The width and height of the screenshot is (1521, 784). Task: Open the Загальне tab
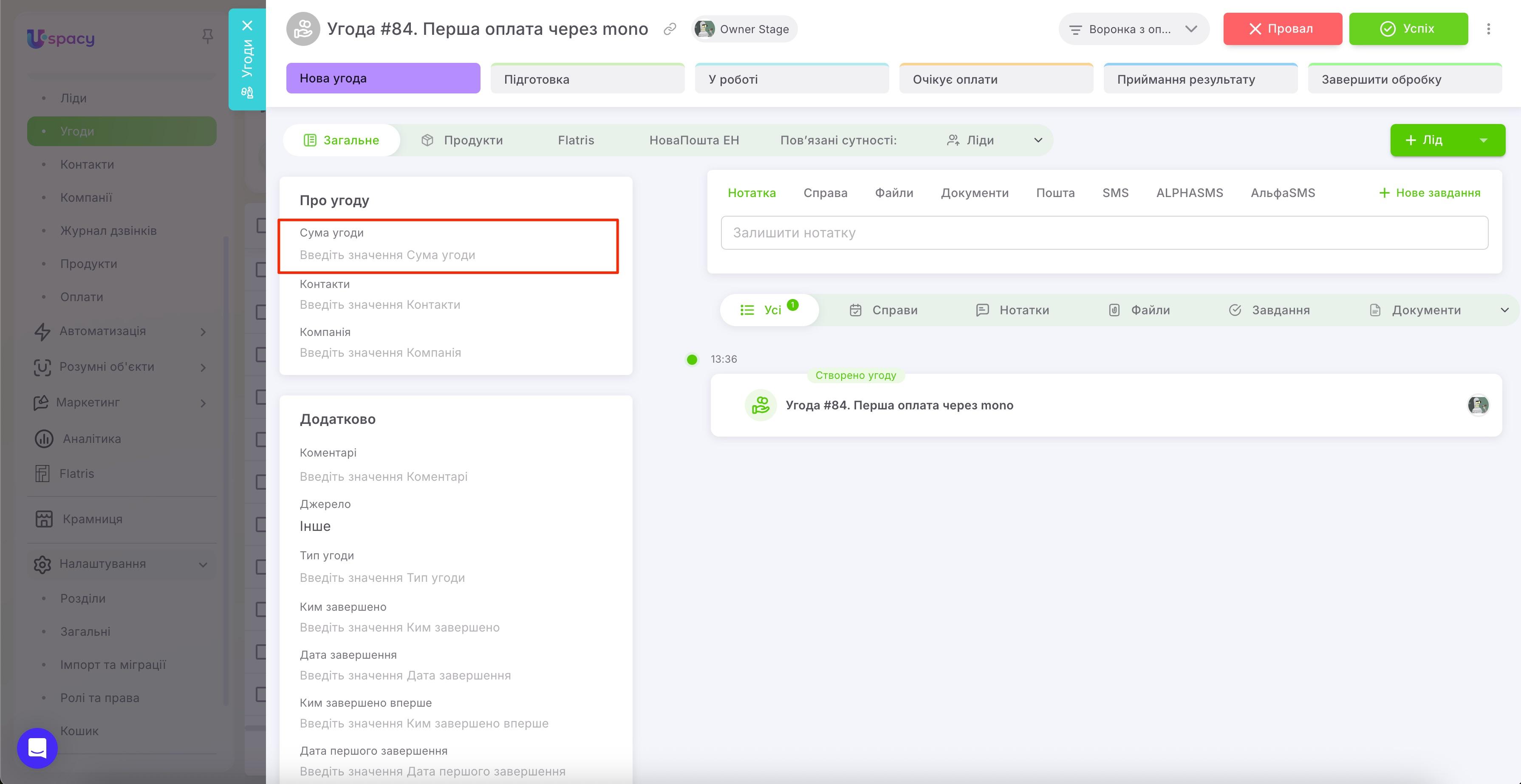pyautogui.click(x=341, y=140)
